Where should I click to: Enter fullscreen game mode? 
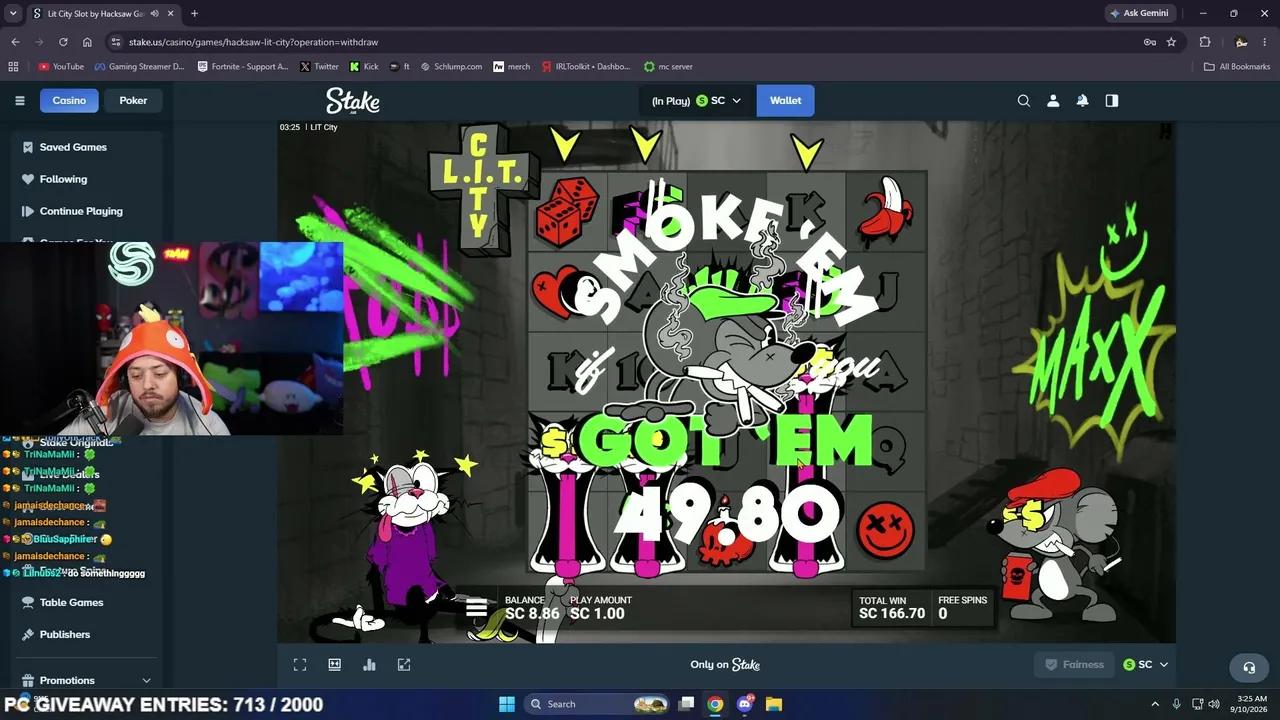300,664
